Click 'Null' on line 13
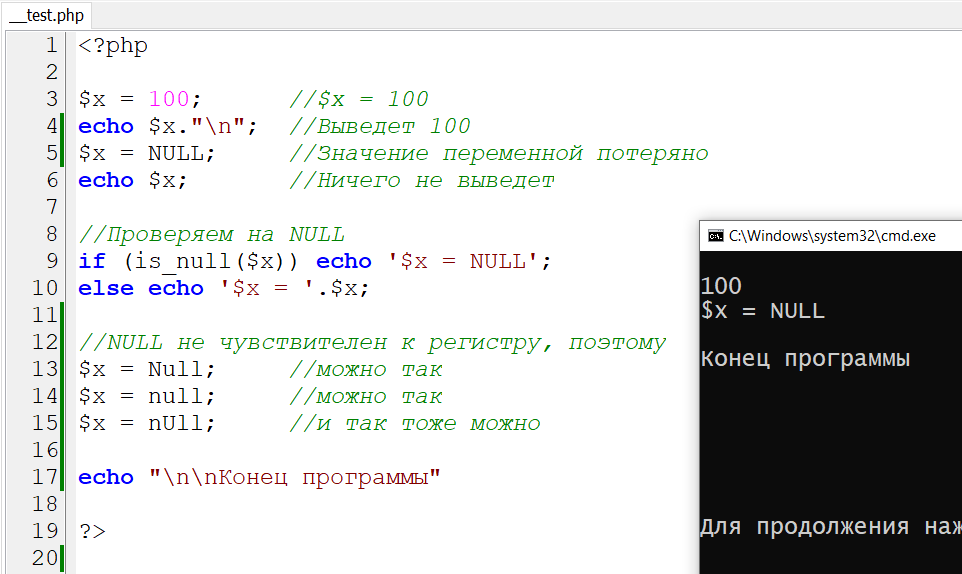962x574 pixels. click(176, 369)
